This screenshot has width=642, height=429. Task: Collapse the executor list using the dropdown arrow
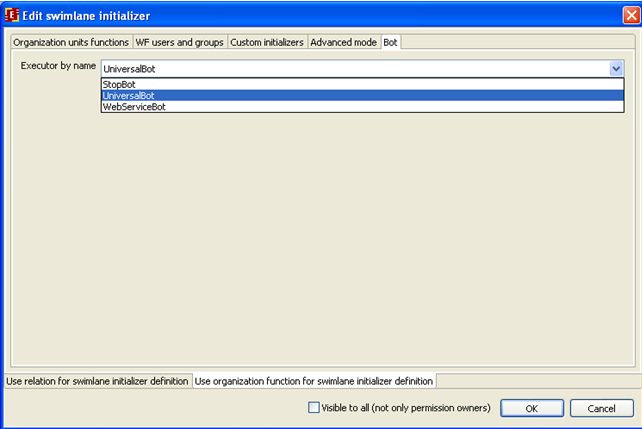pos(616,69)
